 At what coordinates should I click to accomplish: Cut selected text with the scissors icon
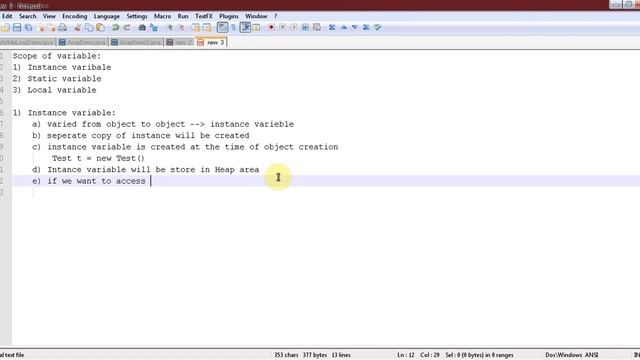point(78,27)
